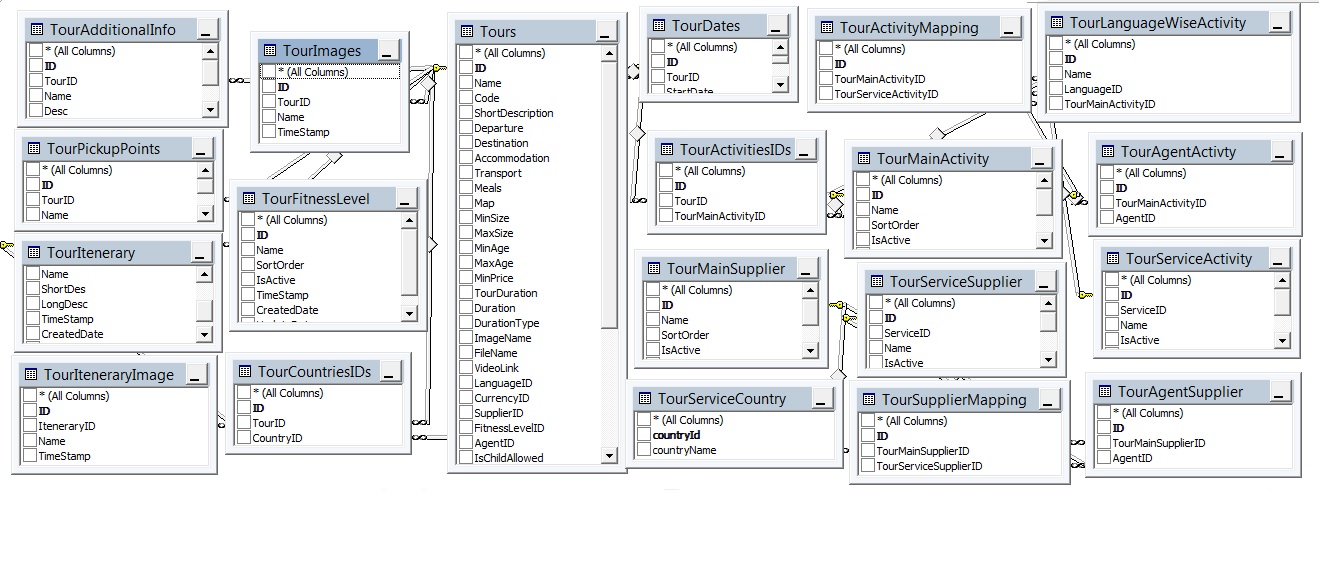Viewport: 1320px width, 574px height.
Task: Click scroll-down arrow in the TourAdditionalInfo table
Action: click(210, 109)
